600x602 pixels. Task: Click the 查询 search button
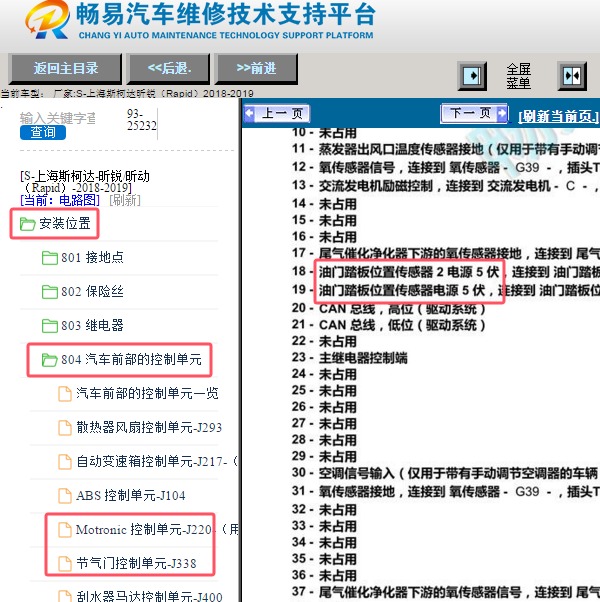pos(43,132)
